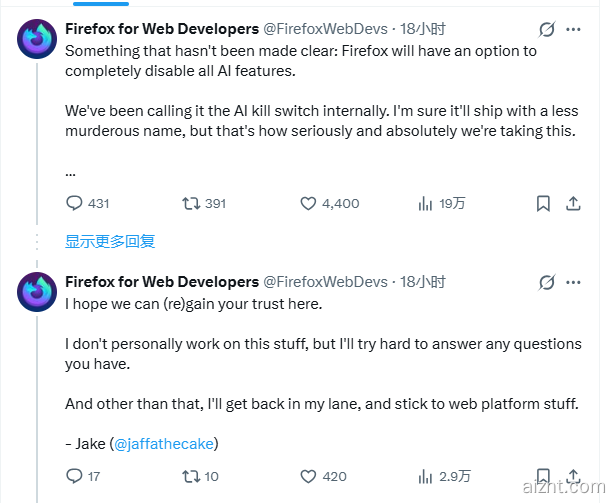Retweet the first tweet with 391 reposts
Image resolution: width=615 pixels, height=503 pixels.
(x=190, y=203)
